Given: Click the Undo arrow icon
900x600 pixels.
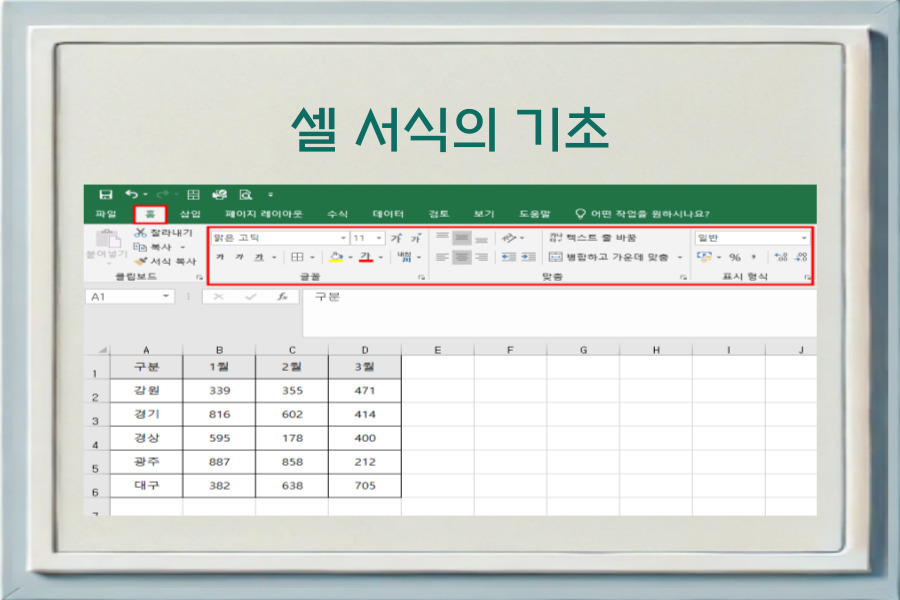Looking at the screenshot, I should (x=132, y=195).
